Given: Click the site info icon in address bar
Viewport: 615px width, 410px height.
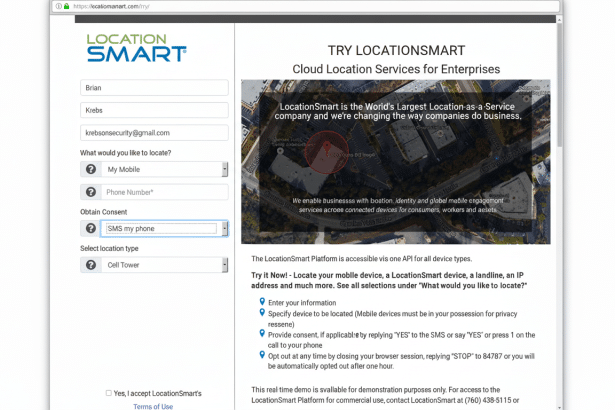Looking at the screenshot, I should (59, 6).
